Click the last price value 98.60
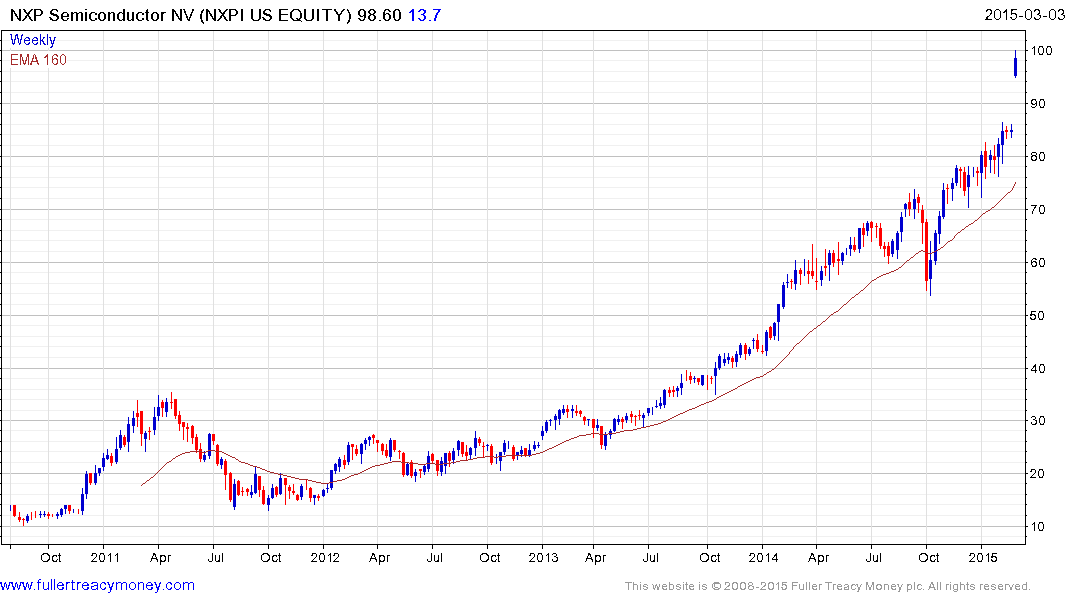1075x600 pixels. (379, 14)
